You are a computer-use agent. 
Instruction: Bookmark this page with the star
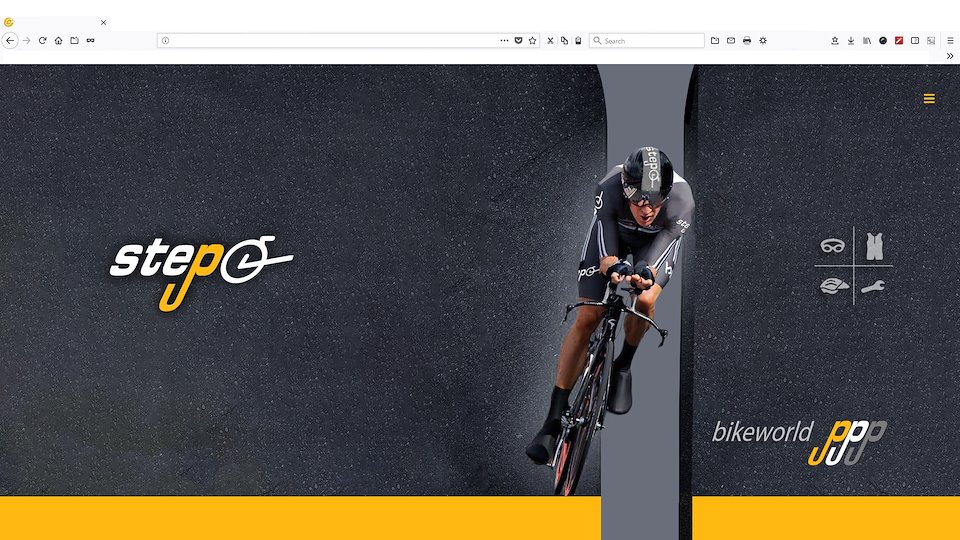pyautogui.click(x=533, y=40)
